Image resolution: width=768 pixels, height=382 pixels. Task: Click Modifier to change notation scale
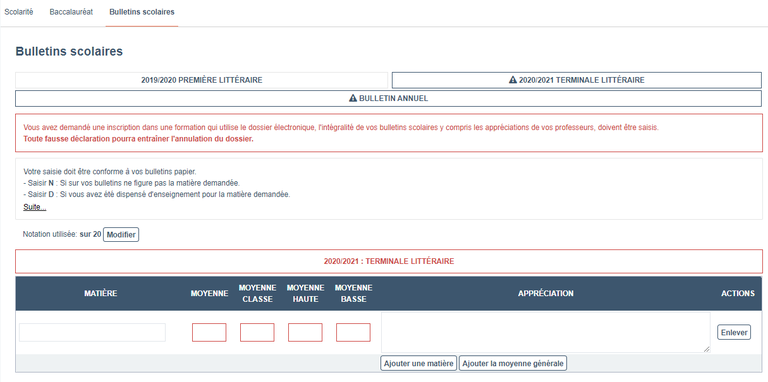pyautogui.click(x=121, y=235)
